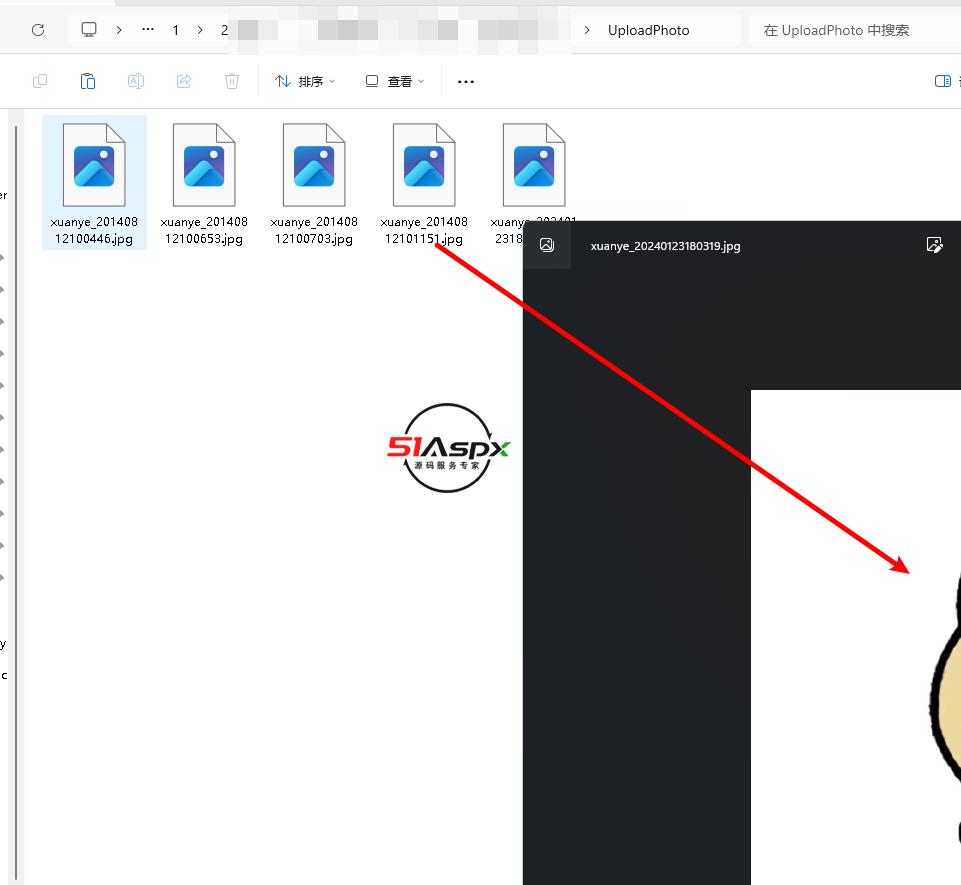Click the Copy toolbar icon
Screen dimensions: 961x885
(40, 81)
